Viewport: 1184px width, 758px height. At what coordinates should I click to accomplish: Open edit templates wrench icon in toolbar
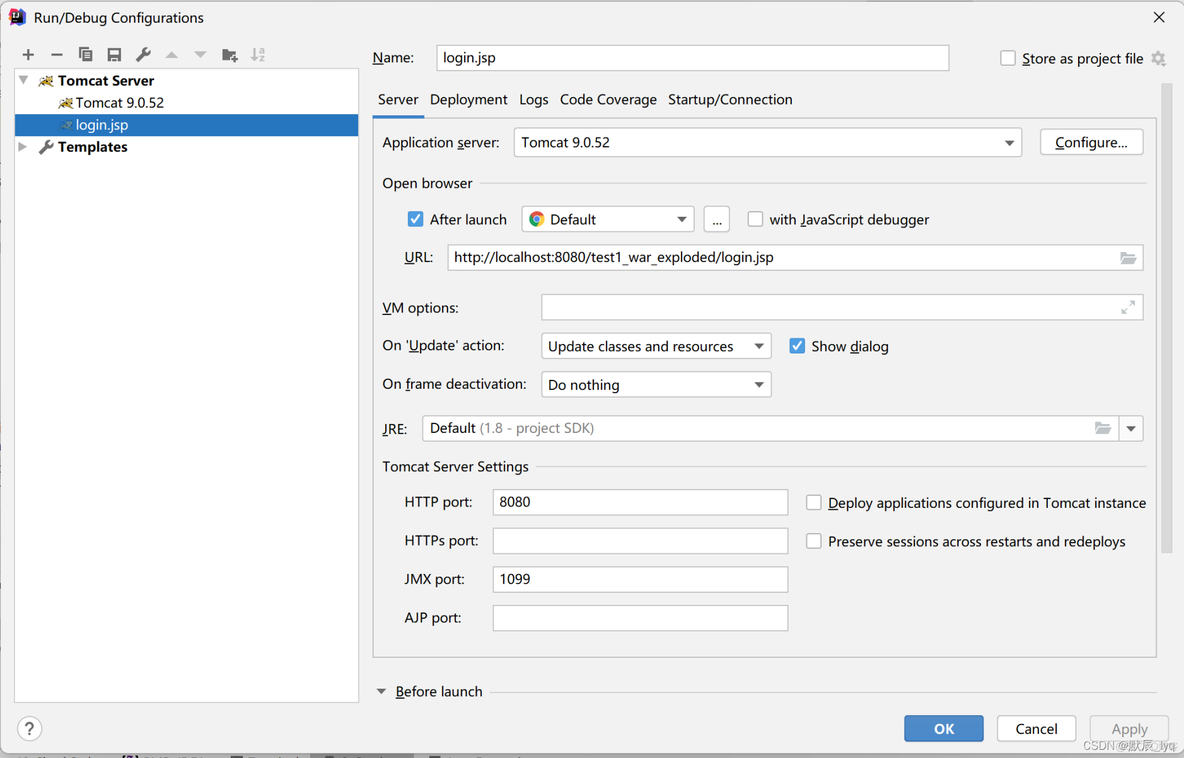tap(143, 54)
